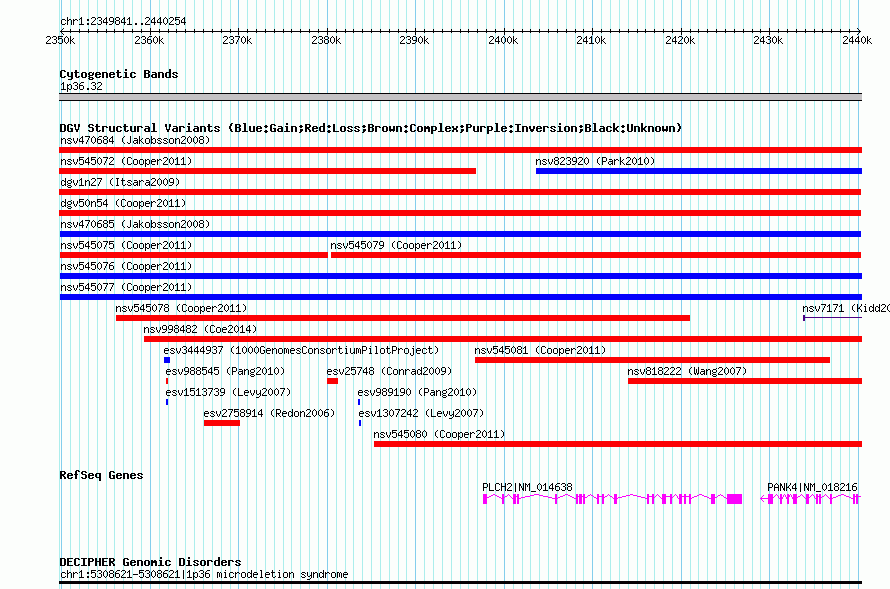Click the 2370k position on the ruler
Viewport: 890px width, 589px height.
237,40
